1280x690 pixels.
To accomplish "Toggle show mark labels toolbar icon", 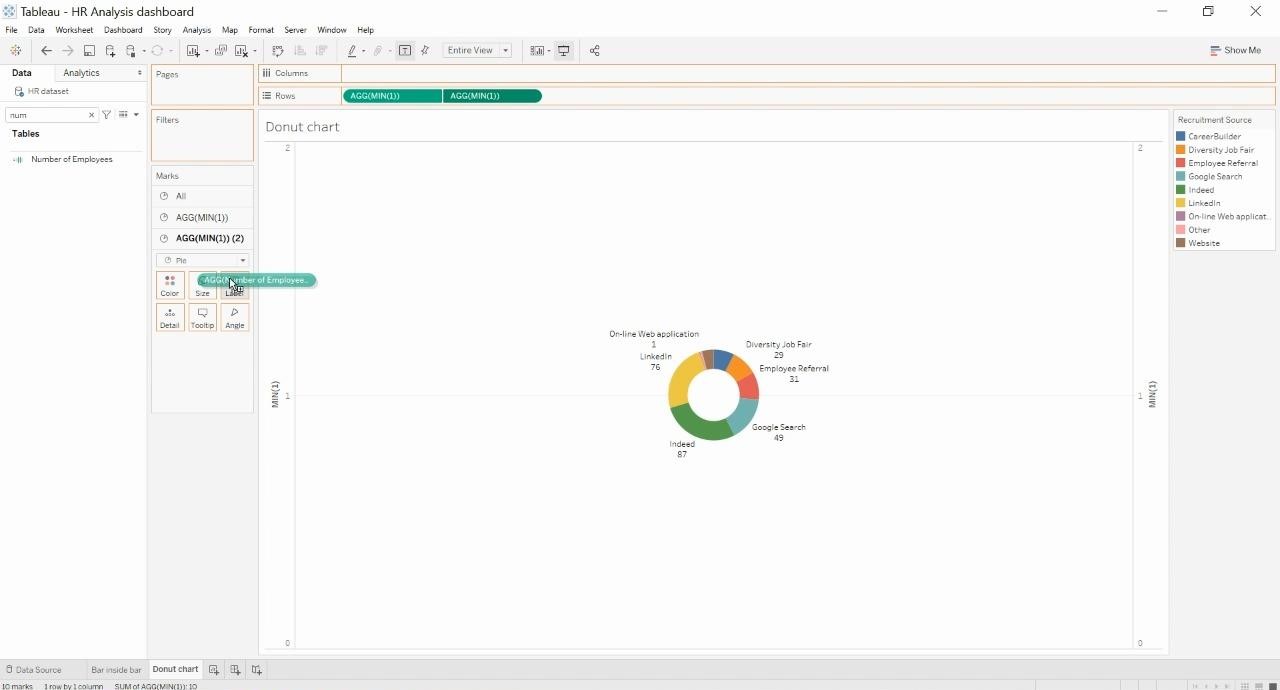I will click(x=405, y=51).
